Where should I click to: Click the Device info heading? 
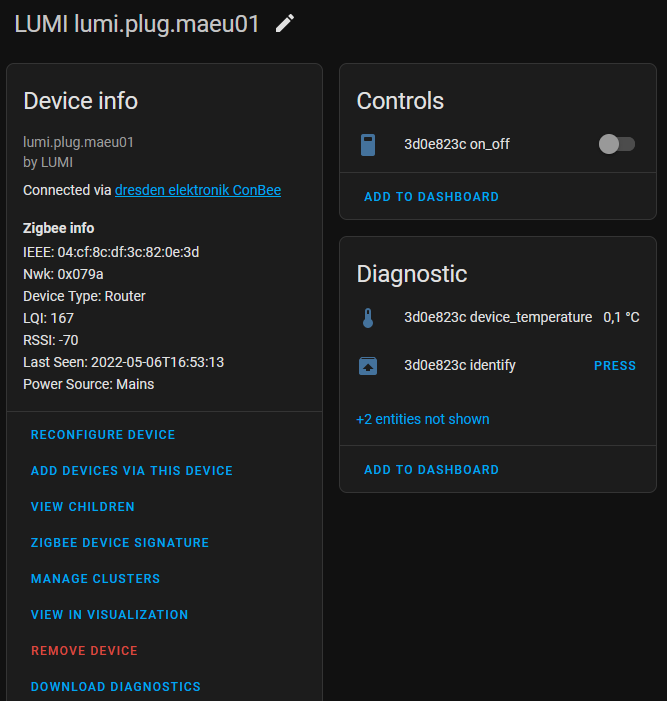(x=80, y=101)
